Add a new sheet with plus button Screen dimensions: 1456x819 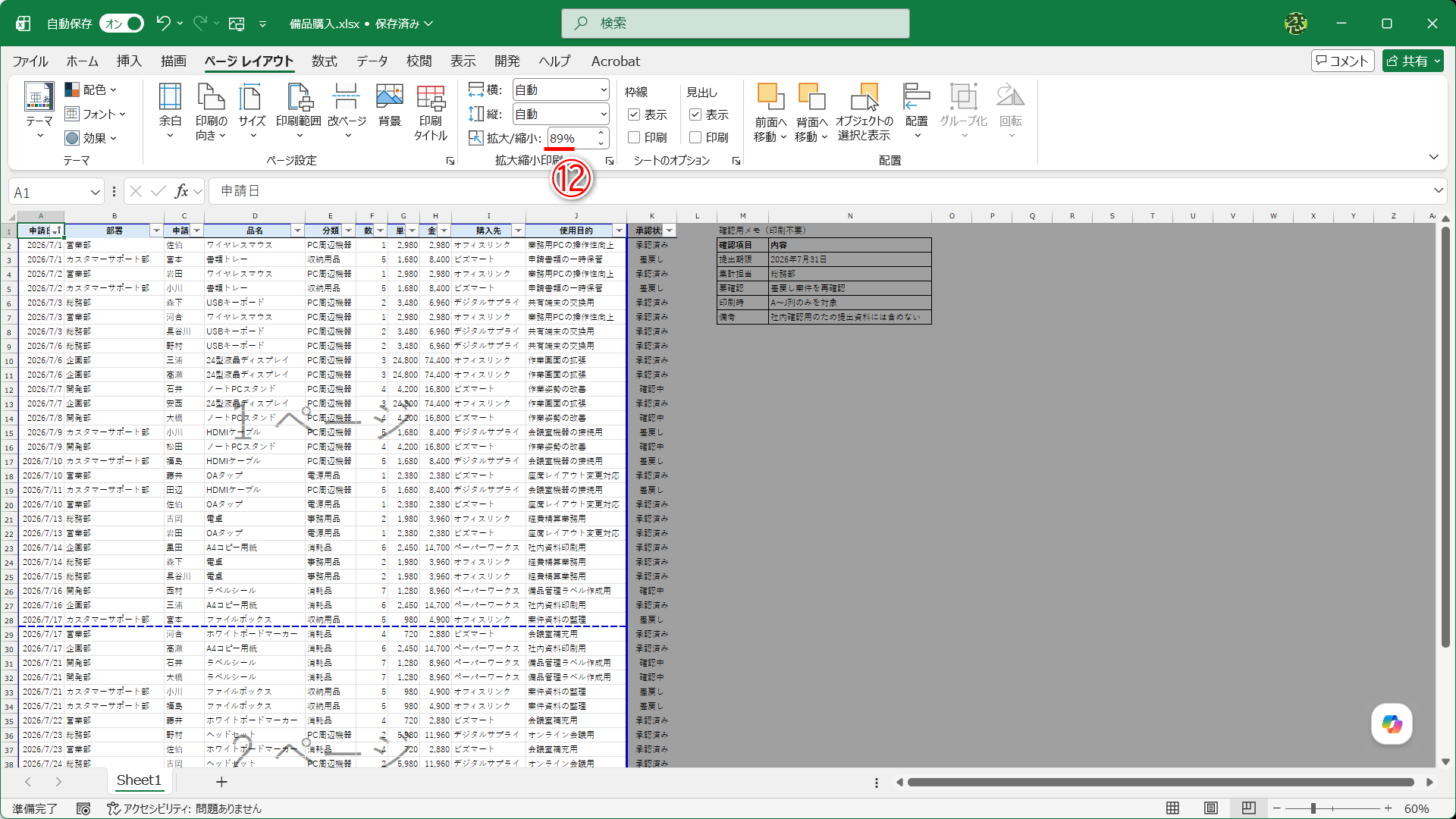pos(221,781)
